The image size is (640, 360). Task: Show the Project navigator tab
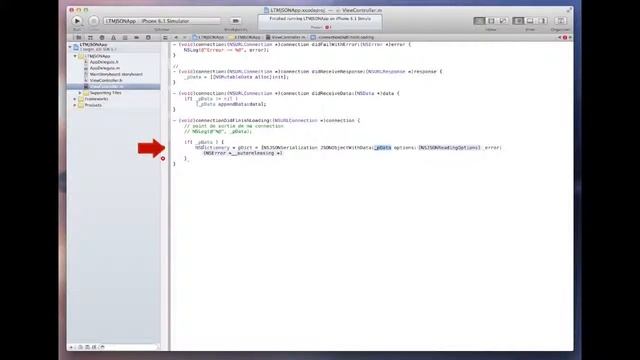point(79,38)
